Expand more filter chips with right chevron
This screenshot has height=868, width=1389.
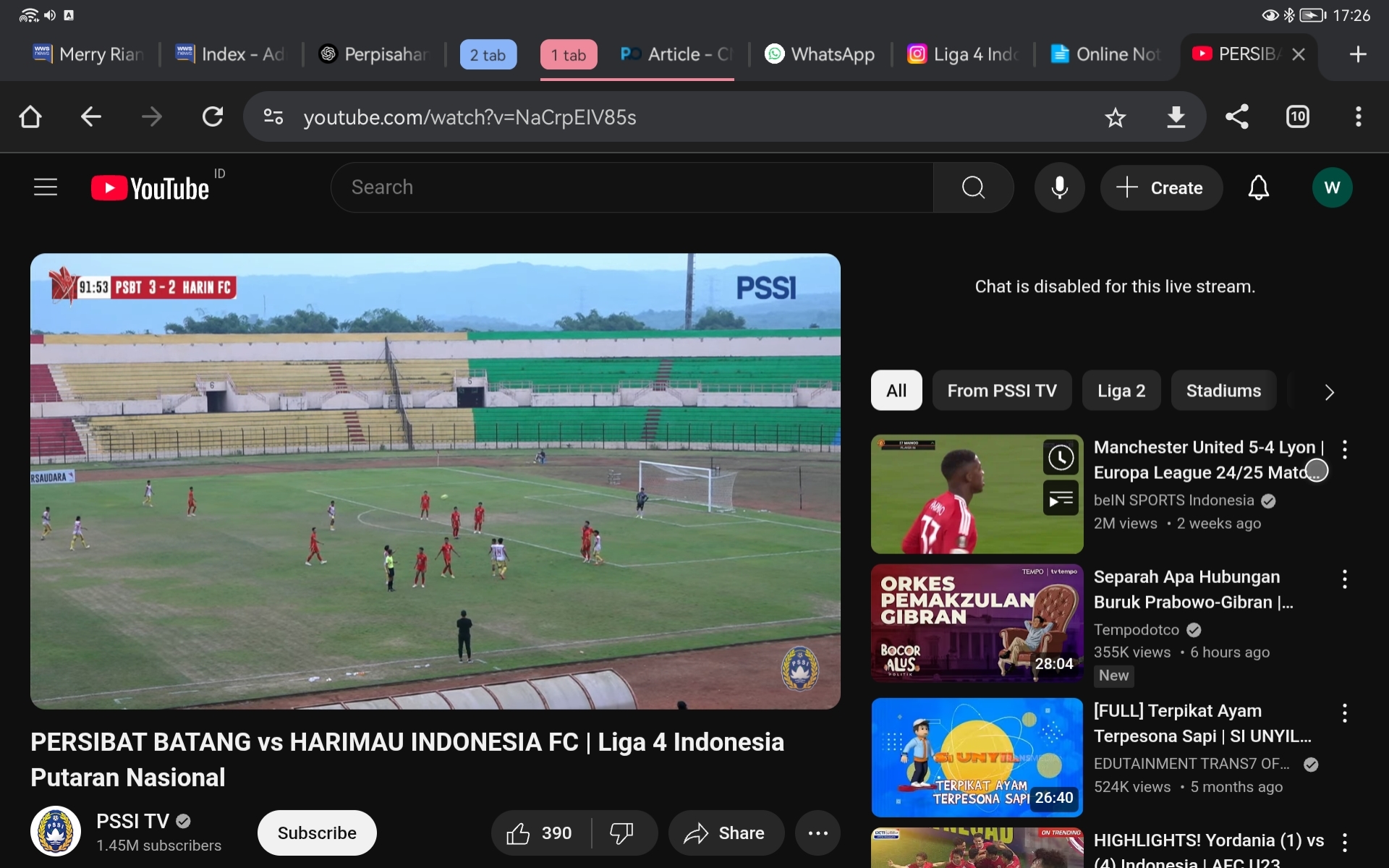[1330, 391]
